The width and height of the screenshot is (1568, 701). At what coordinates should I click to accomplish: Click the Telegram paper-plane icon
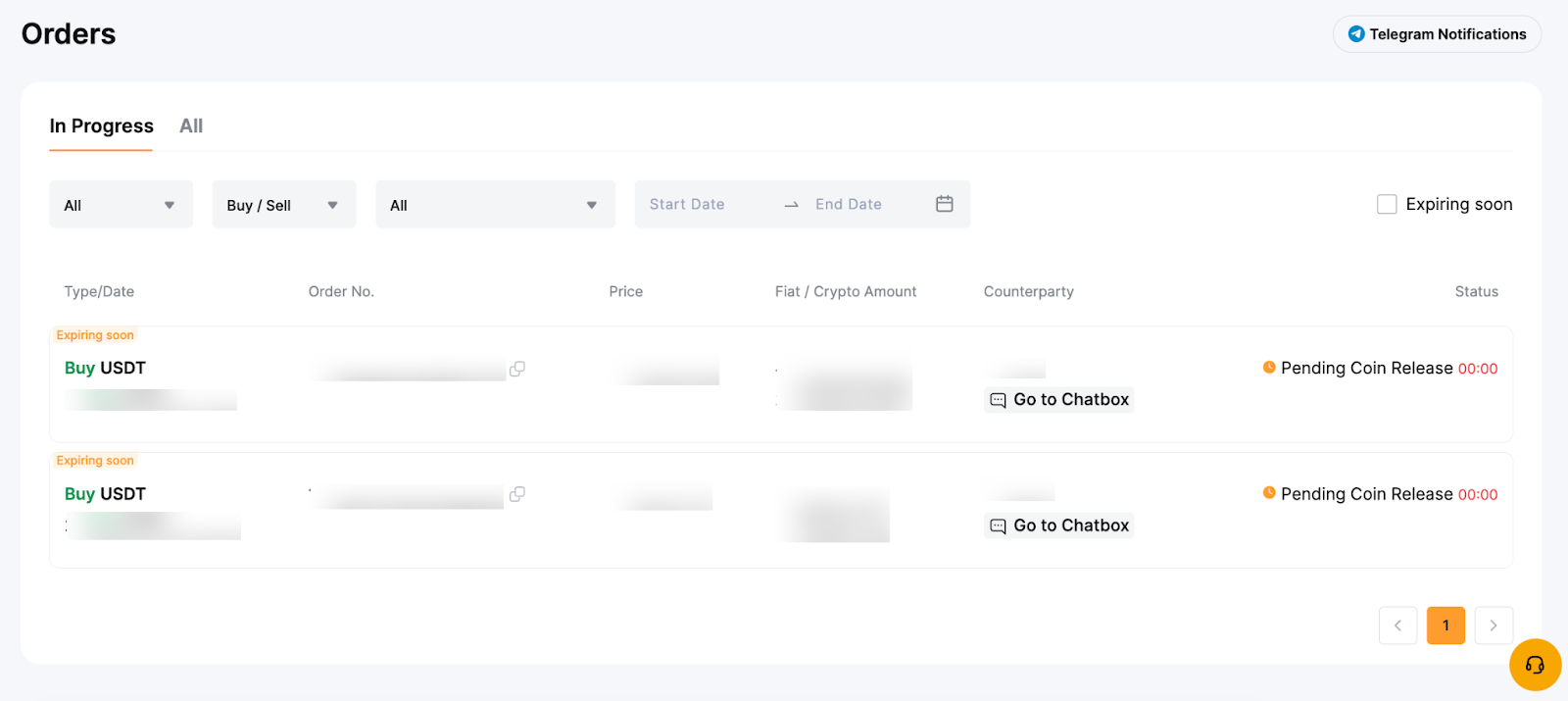point(1355,34)
